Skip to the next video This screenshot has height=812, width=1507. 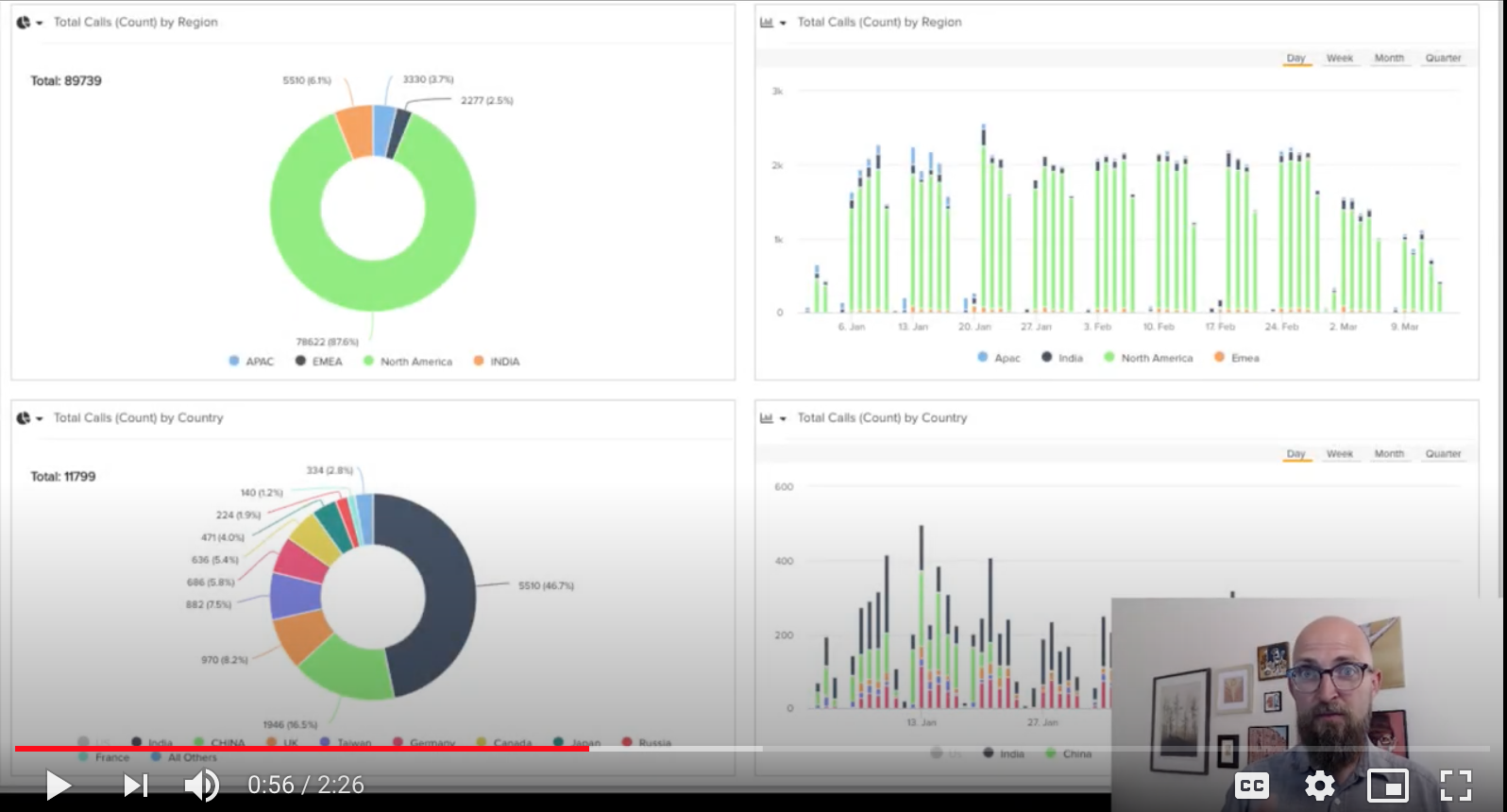(x=136, y=785)
